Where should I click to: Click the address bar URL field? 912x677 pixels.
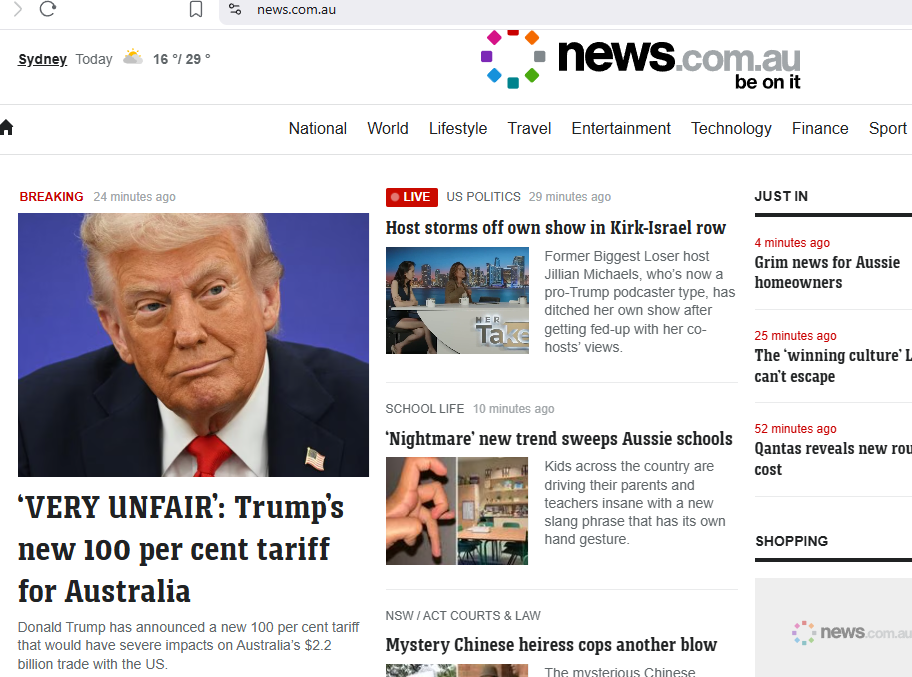point(565,10)
